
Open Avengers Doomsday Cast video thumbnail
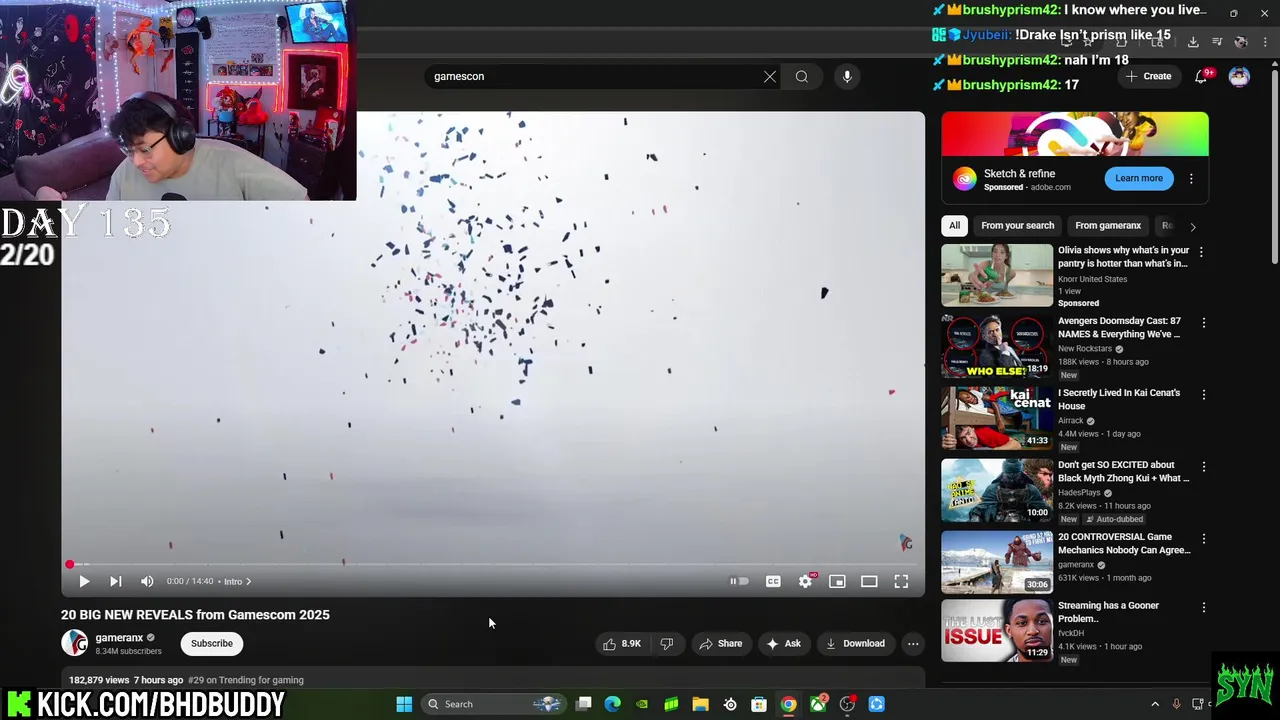[x=997, y=347]
